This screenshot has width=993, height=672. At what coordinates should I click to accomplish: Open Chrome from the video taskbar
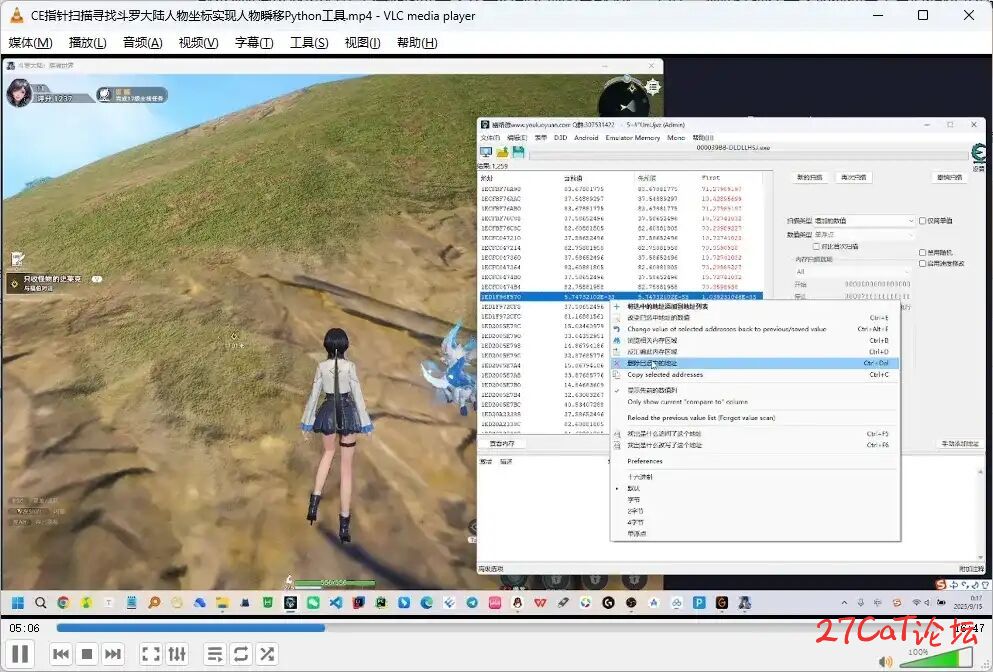(x=63, y=602)
